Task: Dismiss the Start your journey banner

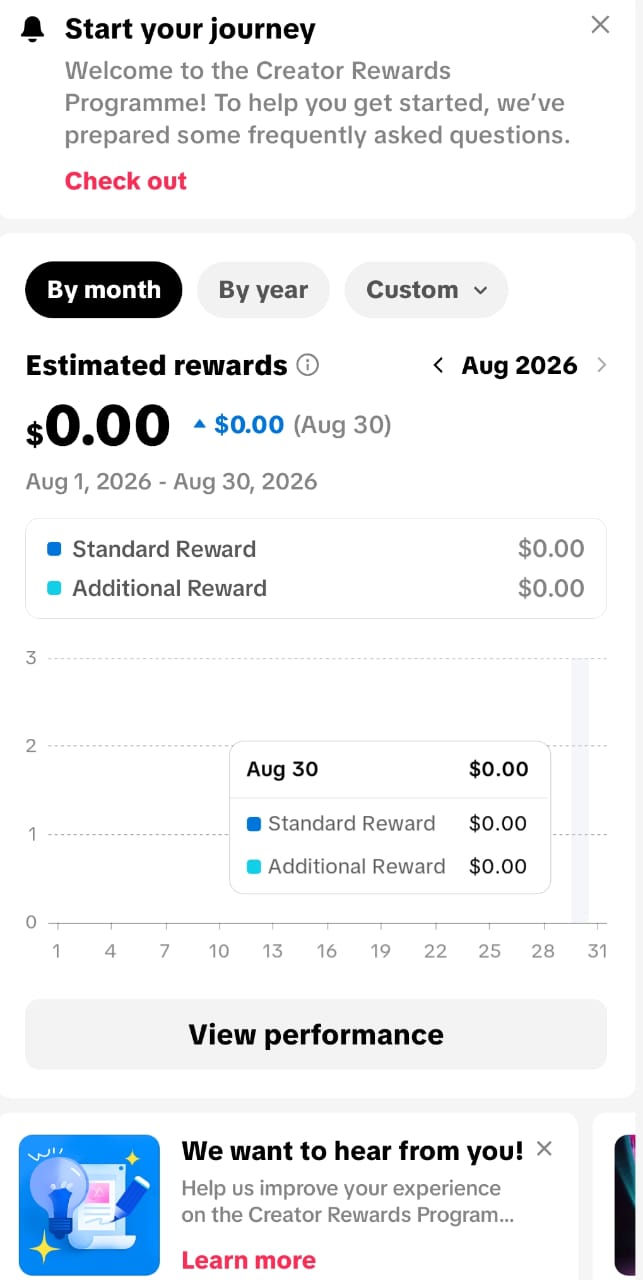Action: 600,25
